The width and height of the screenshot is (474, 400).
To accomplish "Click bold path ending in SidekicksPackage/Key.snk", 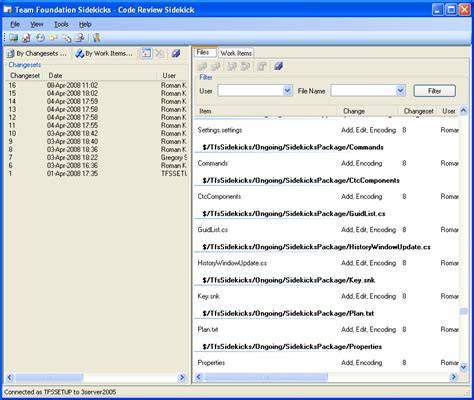I will click(x=289, y=280).
